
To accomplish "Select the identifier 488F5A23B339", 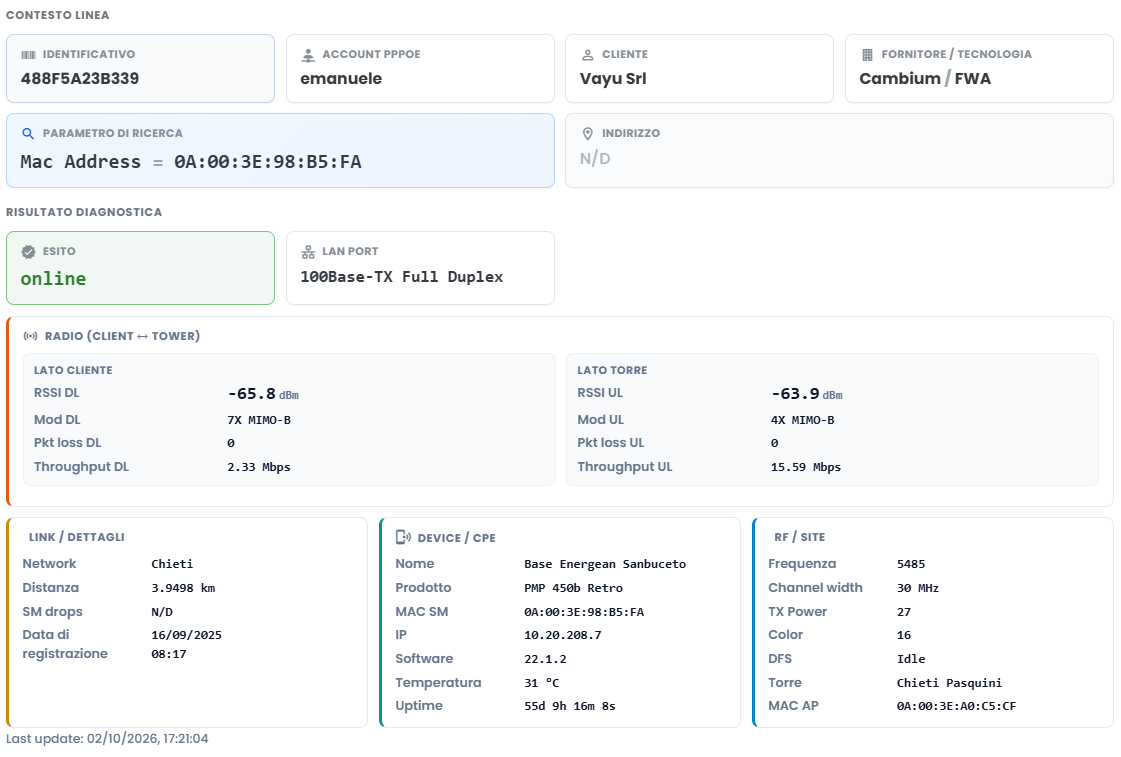I will (80, 79).
